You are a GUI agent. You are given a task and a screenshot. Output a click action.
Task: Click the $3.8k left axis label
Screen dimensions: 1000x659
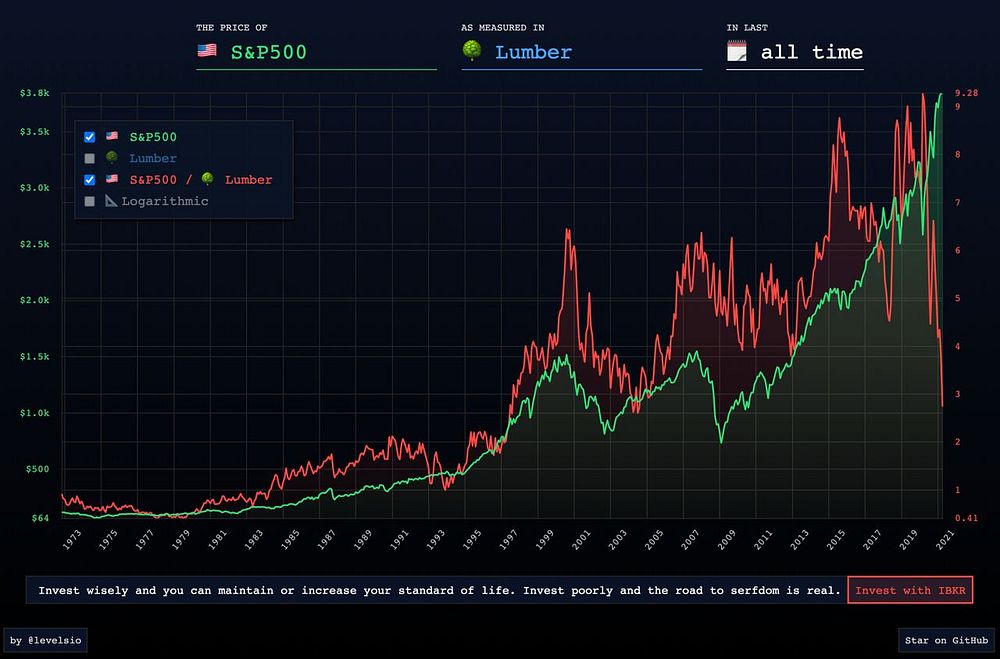34,93
